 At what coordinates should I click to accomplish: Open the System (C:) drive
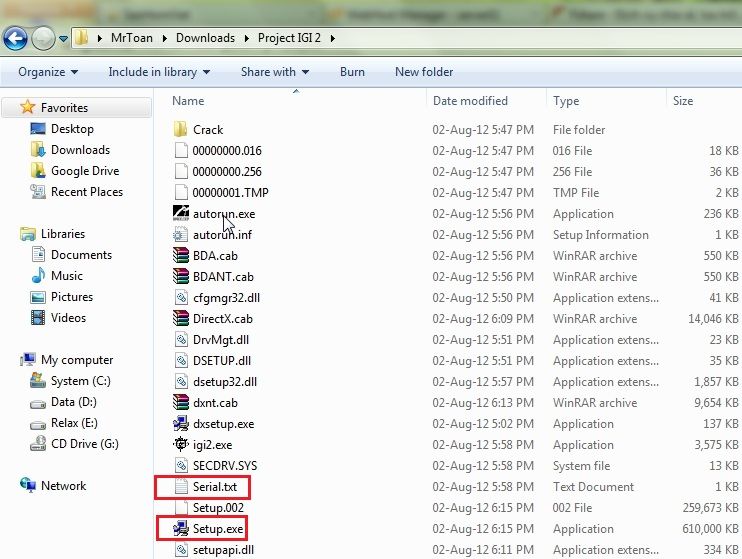(81, 381)
